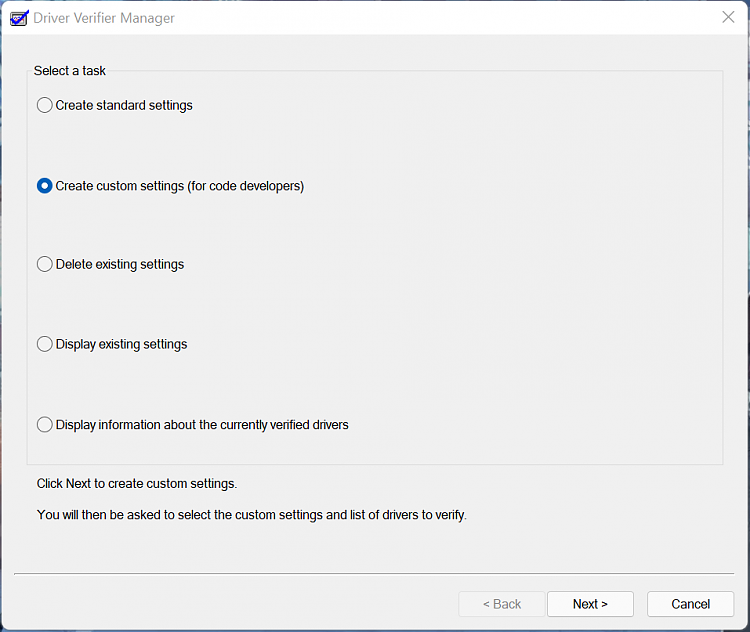
Task: Click the "Select a task" group label
Action: (70, 71)
